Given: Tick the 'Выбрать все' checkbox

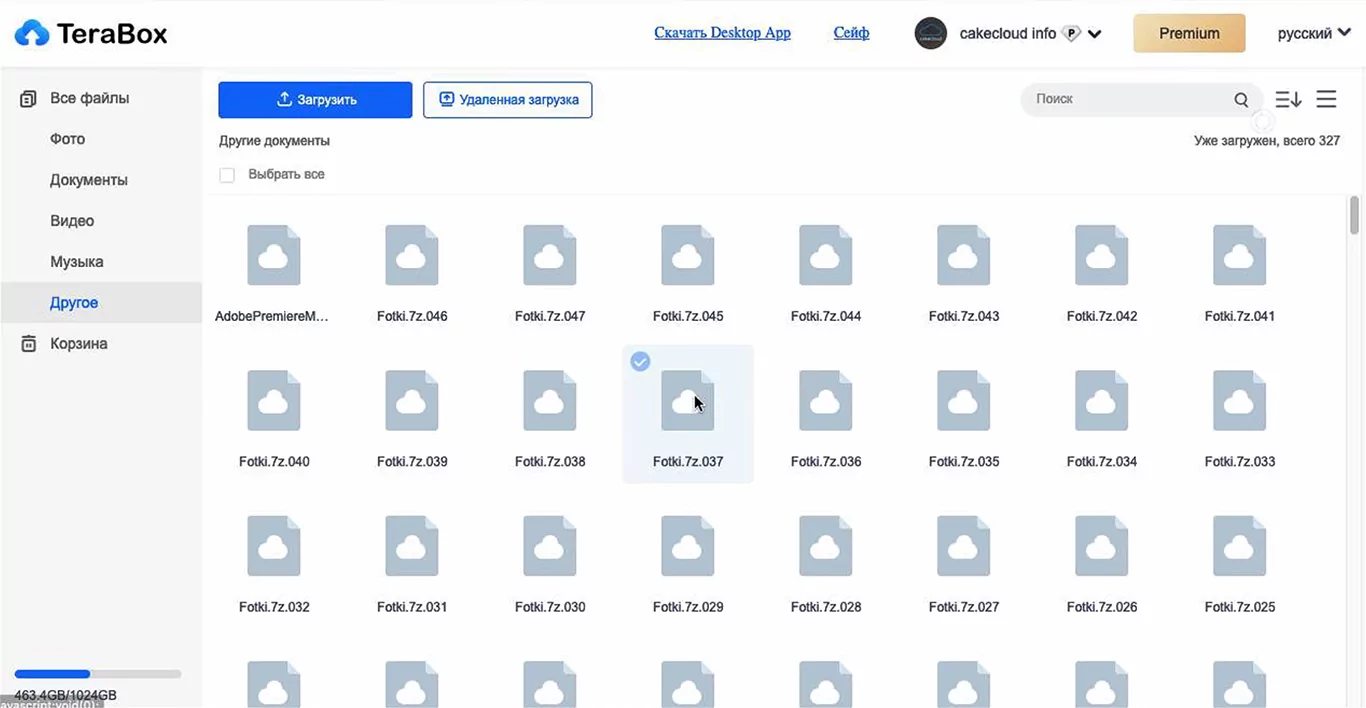Looking at the screenshot, I should pyautogui.click(x=227, y=175).
